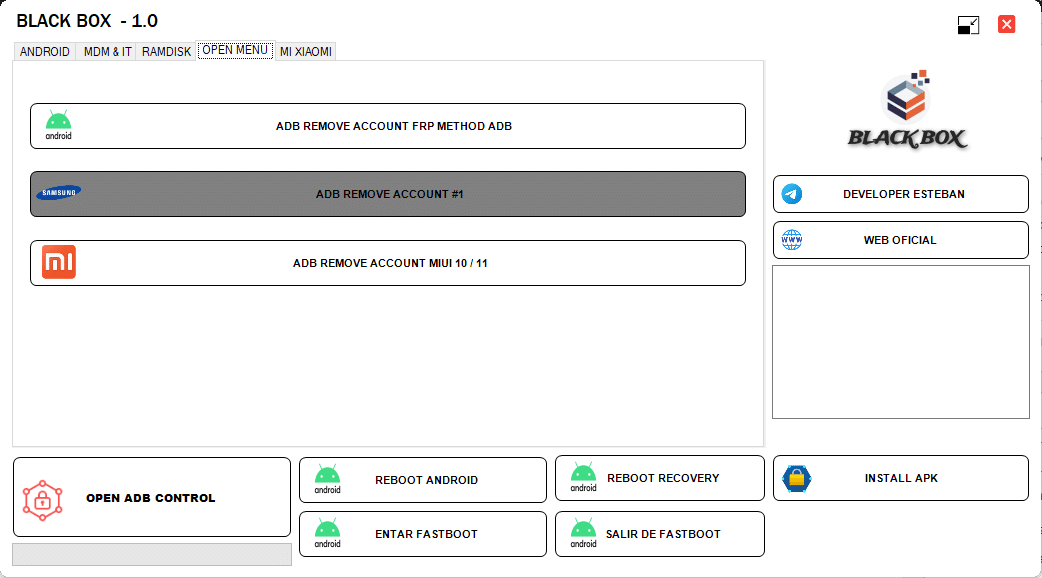
Task: Click the empty log panel on the right
Action: pyautogui.click(x=900, y=340)
